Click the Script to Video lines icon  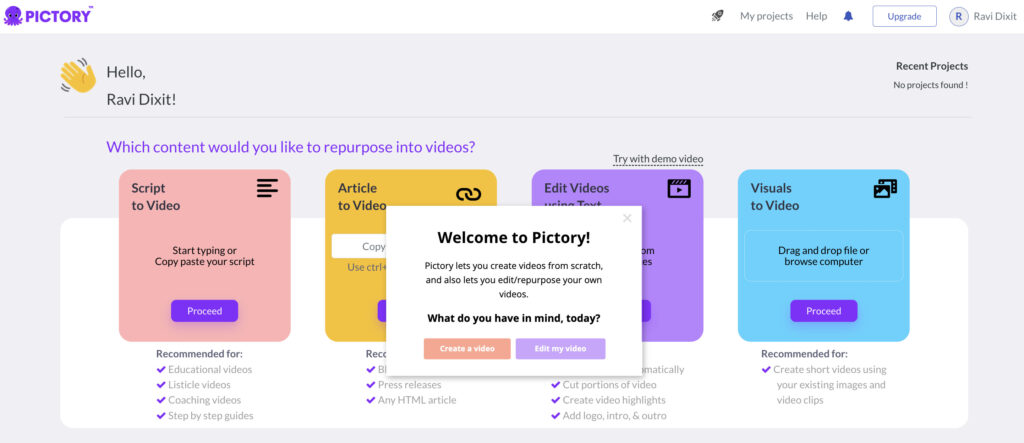click(267, 189)
